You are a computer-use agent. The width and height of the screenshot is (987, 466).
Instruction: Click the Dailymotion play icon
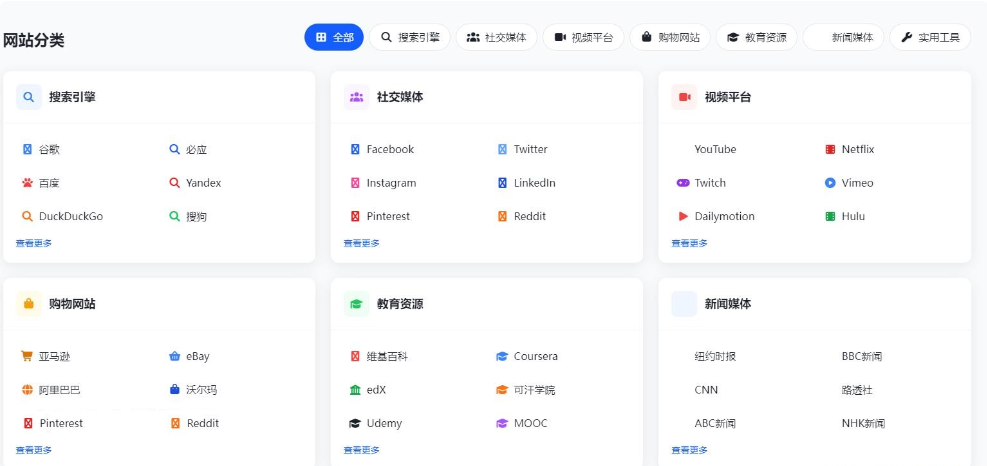tap(683, 216)
